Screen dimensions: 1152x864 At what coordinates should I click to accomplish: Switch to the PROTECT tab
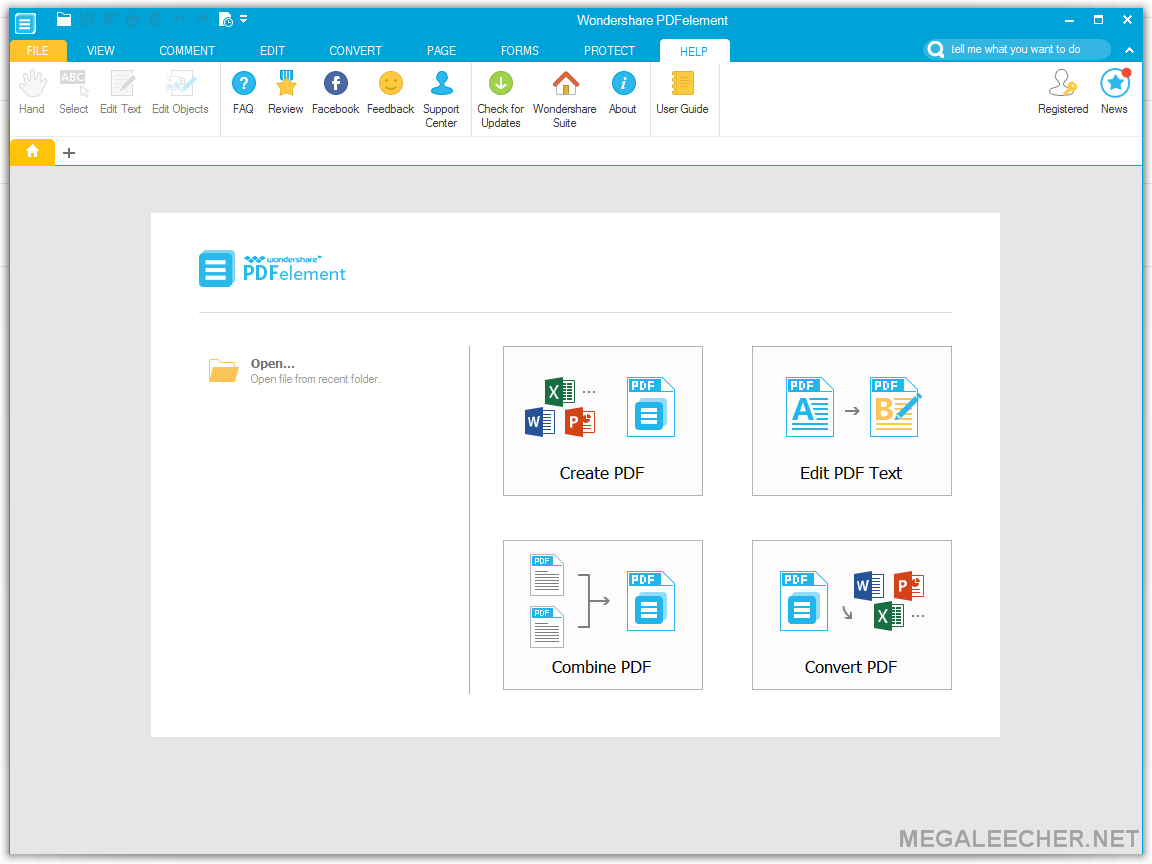[610, 51]
